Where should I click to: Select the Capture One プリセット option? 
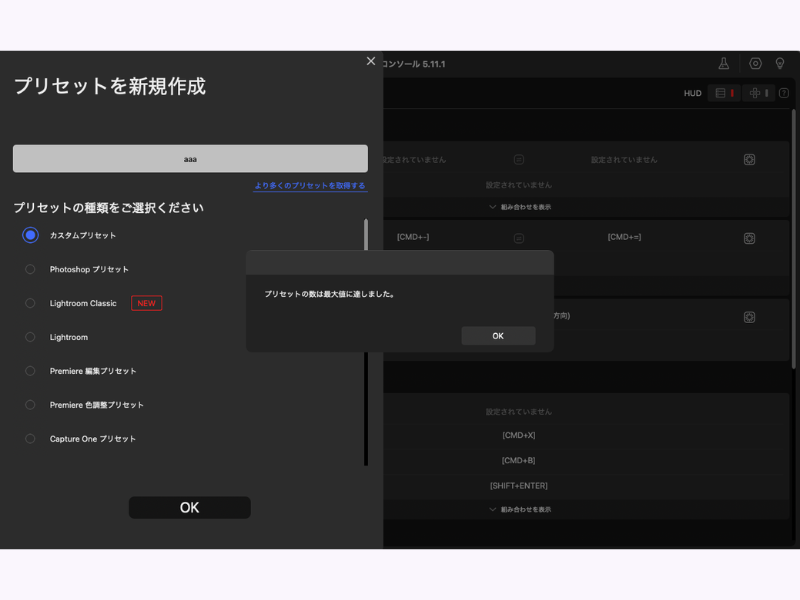coord(30,439)
